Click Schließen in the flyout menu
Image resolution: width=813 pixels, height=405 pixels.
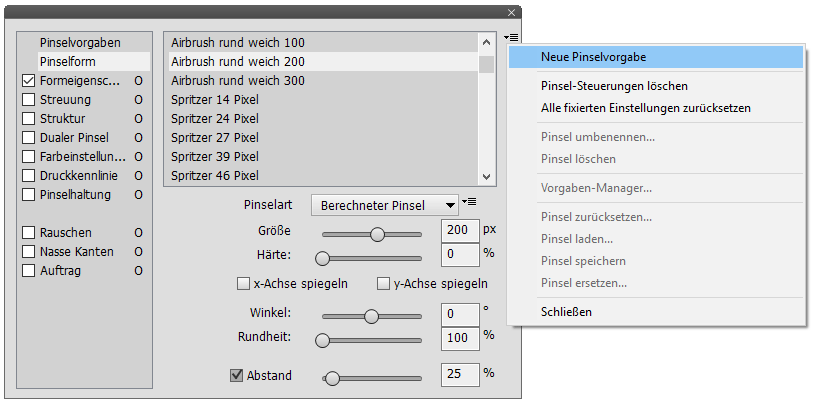(566, 312)
